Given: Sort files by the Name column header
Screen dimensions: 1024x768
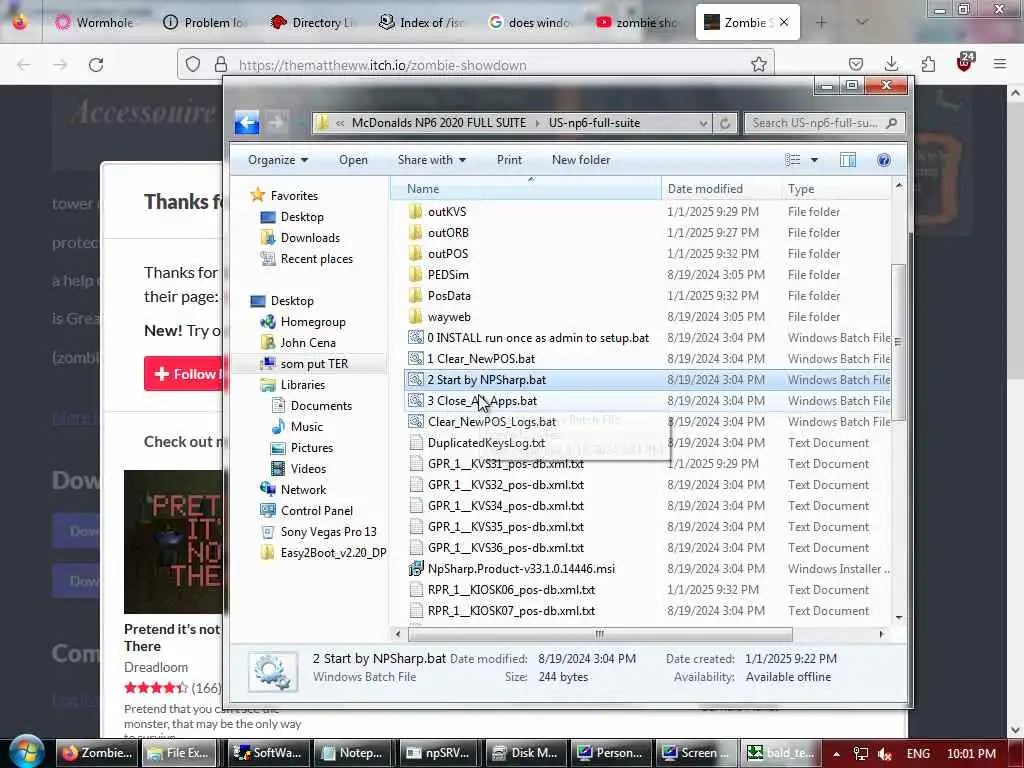Looking at the screenshot, I should (x=526, y=189).
